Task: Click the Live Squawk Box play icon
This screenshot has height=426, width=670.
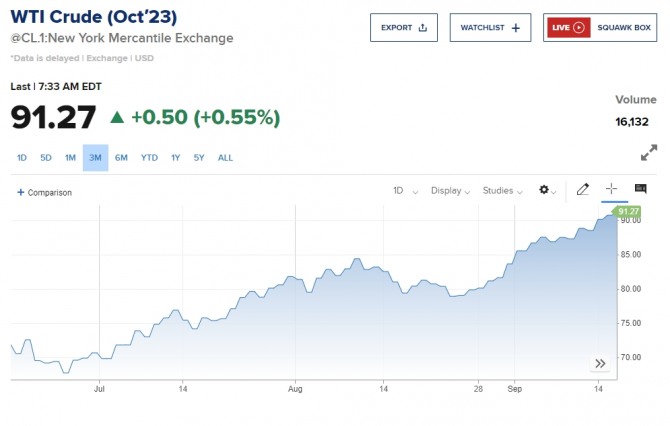Action: (580, 28)
